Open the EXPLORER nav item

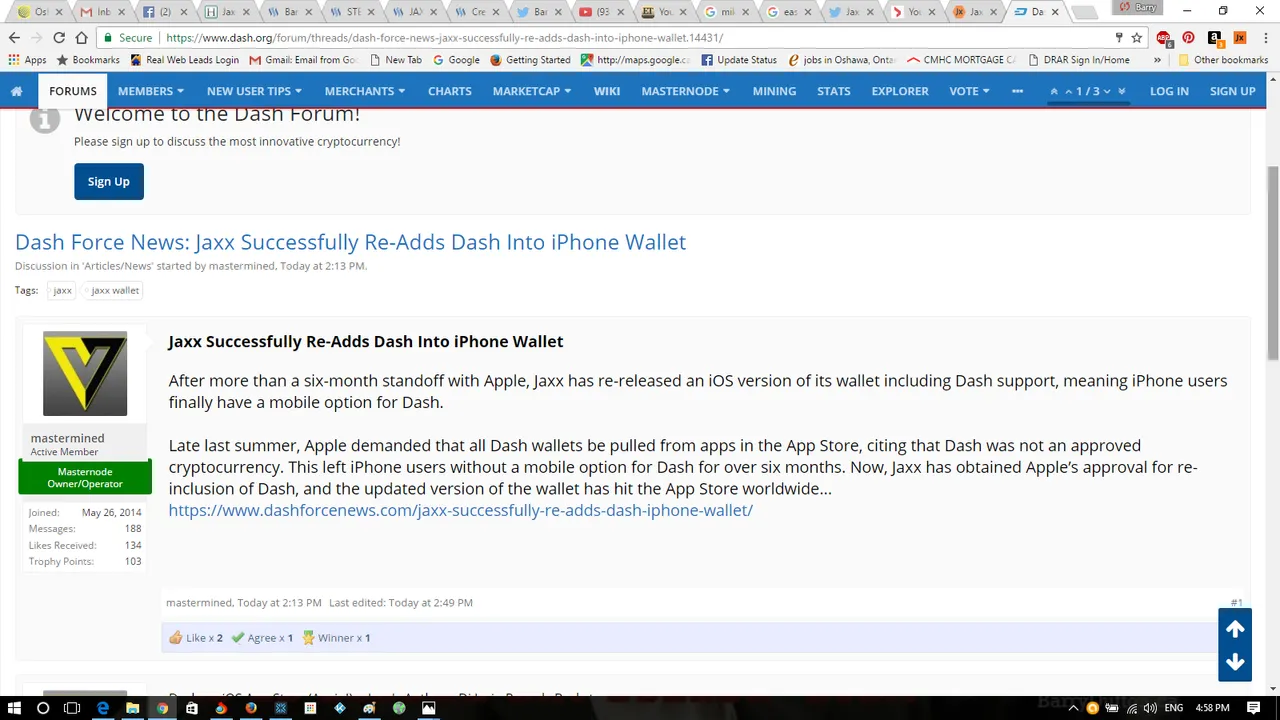pos(900,91)
